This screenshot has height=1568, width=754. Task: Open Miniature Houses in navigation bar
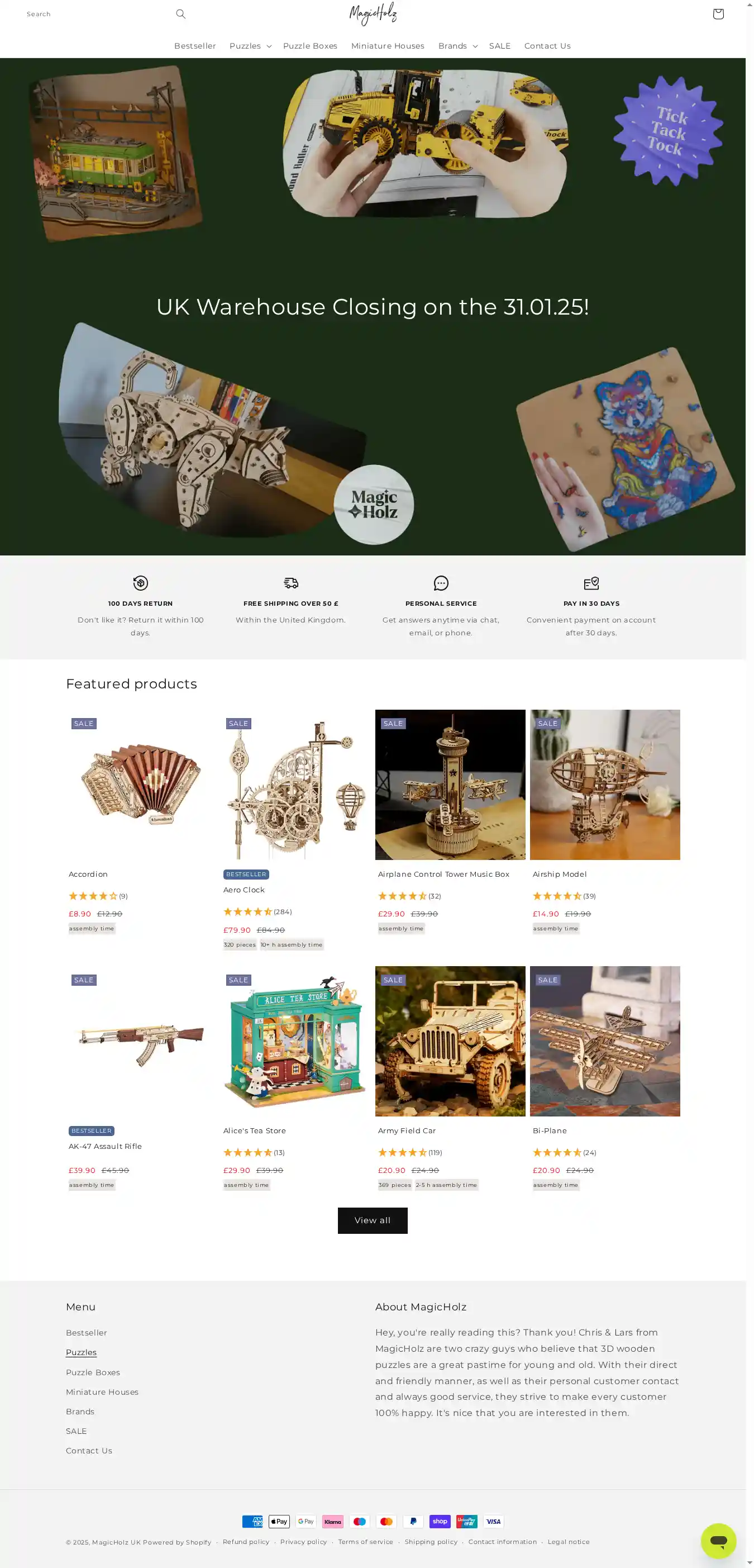[x=388, y=46]
